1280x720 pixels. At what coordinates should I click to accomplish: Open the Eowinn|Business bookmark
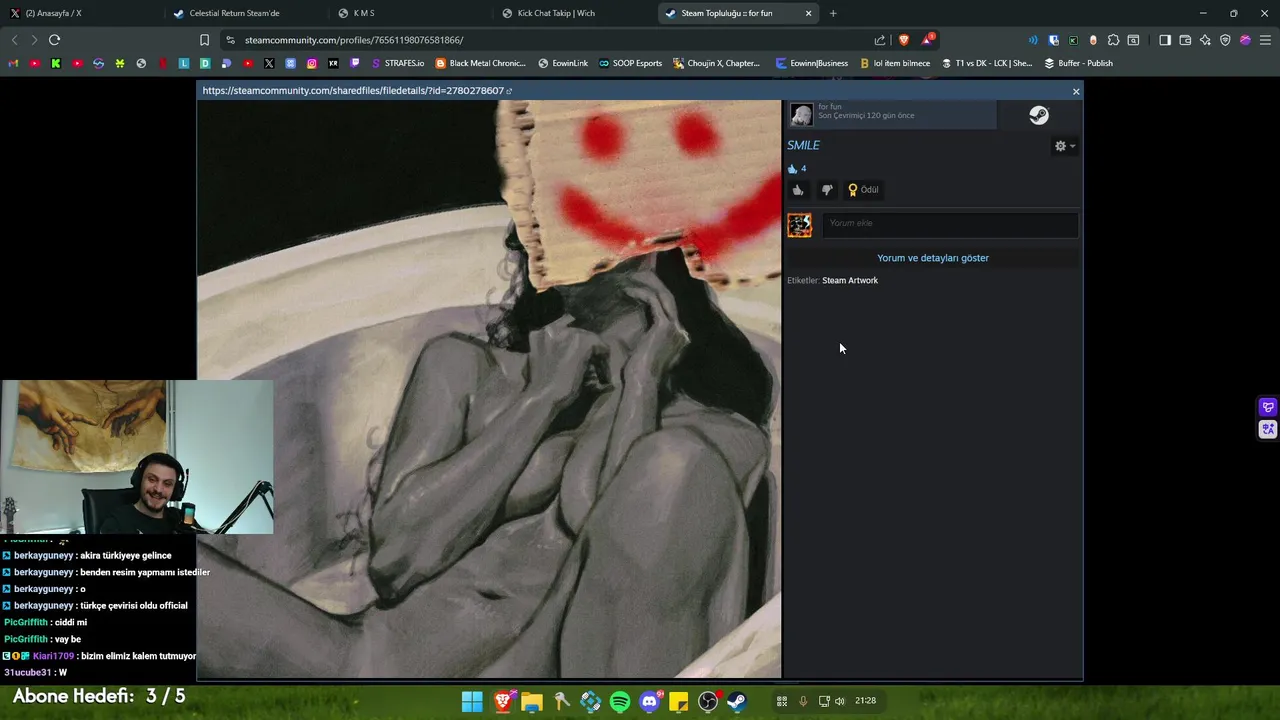812,63
